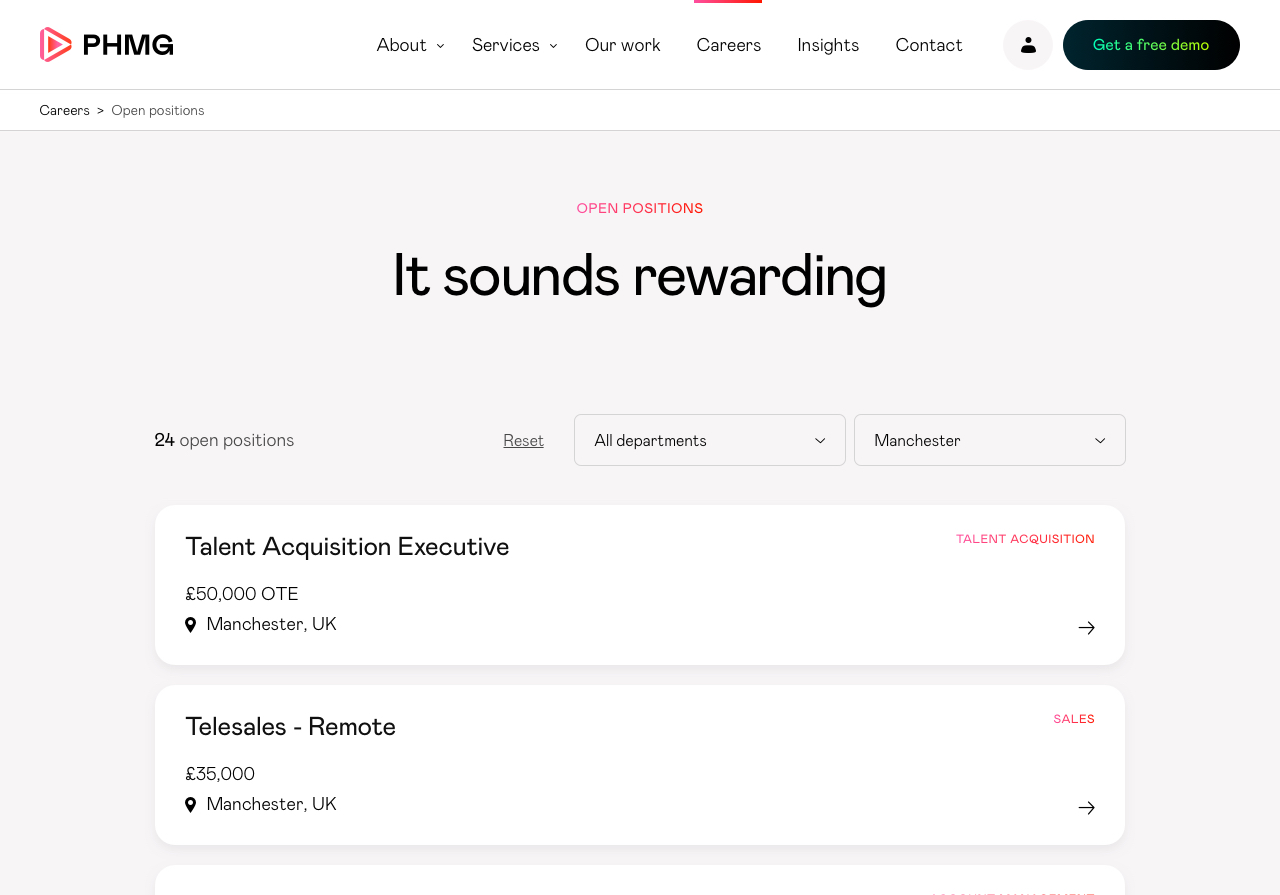
Task: Open the Manchester location dropdown
Action: coord(990,440)
